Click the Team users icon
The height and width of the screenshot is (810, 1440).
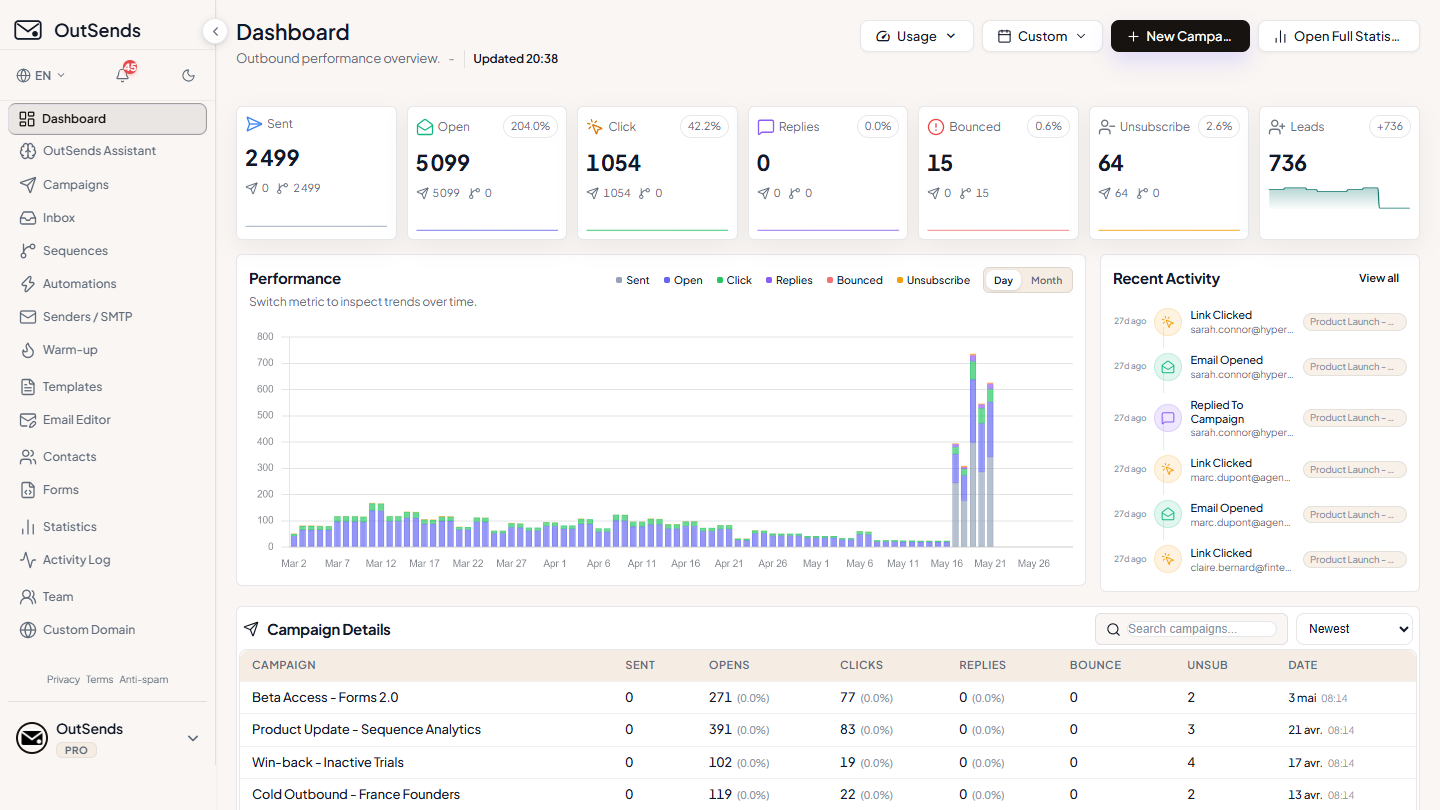pos(28,597)
